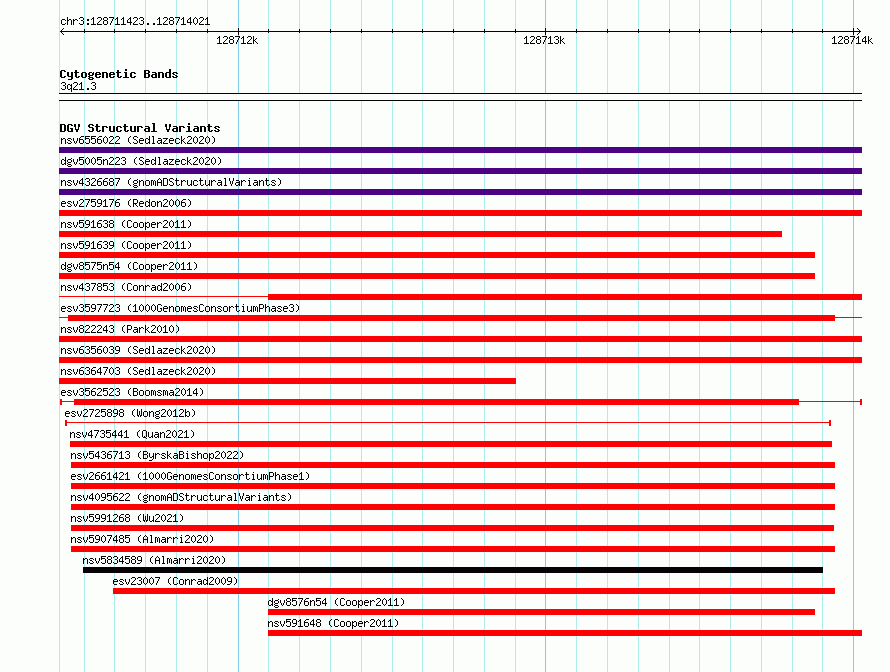Open nsv5907485 (Almarri2020) label
The height and width of the screenshot is (672, 890).
point(142,539)
